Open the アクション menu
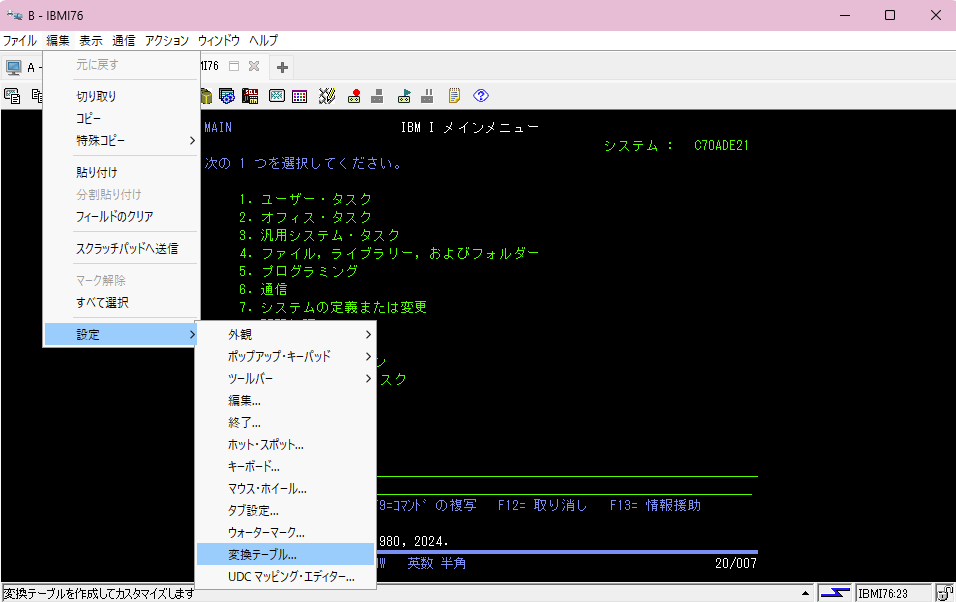 pos(167,40)
